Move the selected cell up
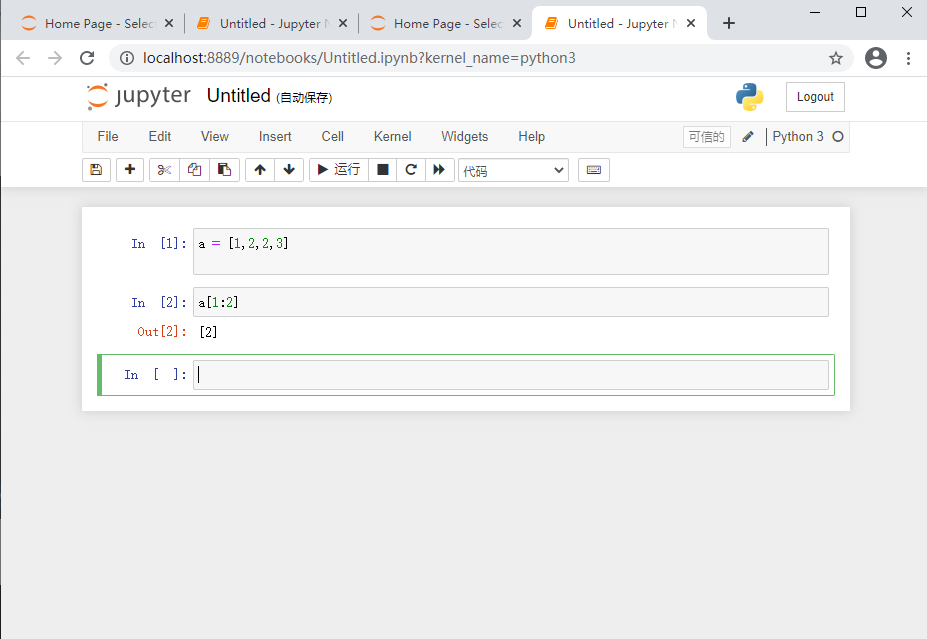The height and width of the screenshot is (639, 927). click(259, 170)
